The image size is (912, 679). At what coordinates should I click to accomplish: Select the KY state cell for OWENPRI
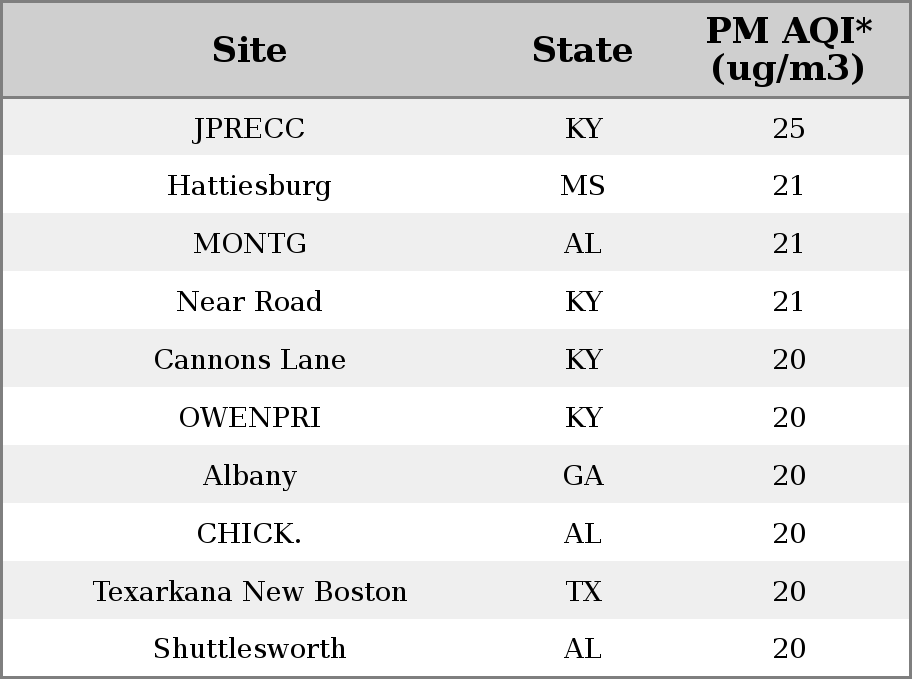click(583, 417)
